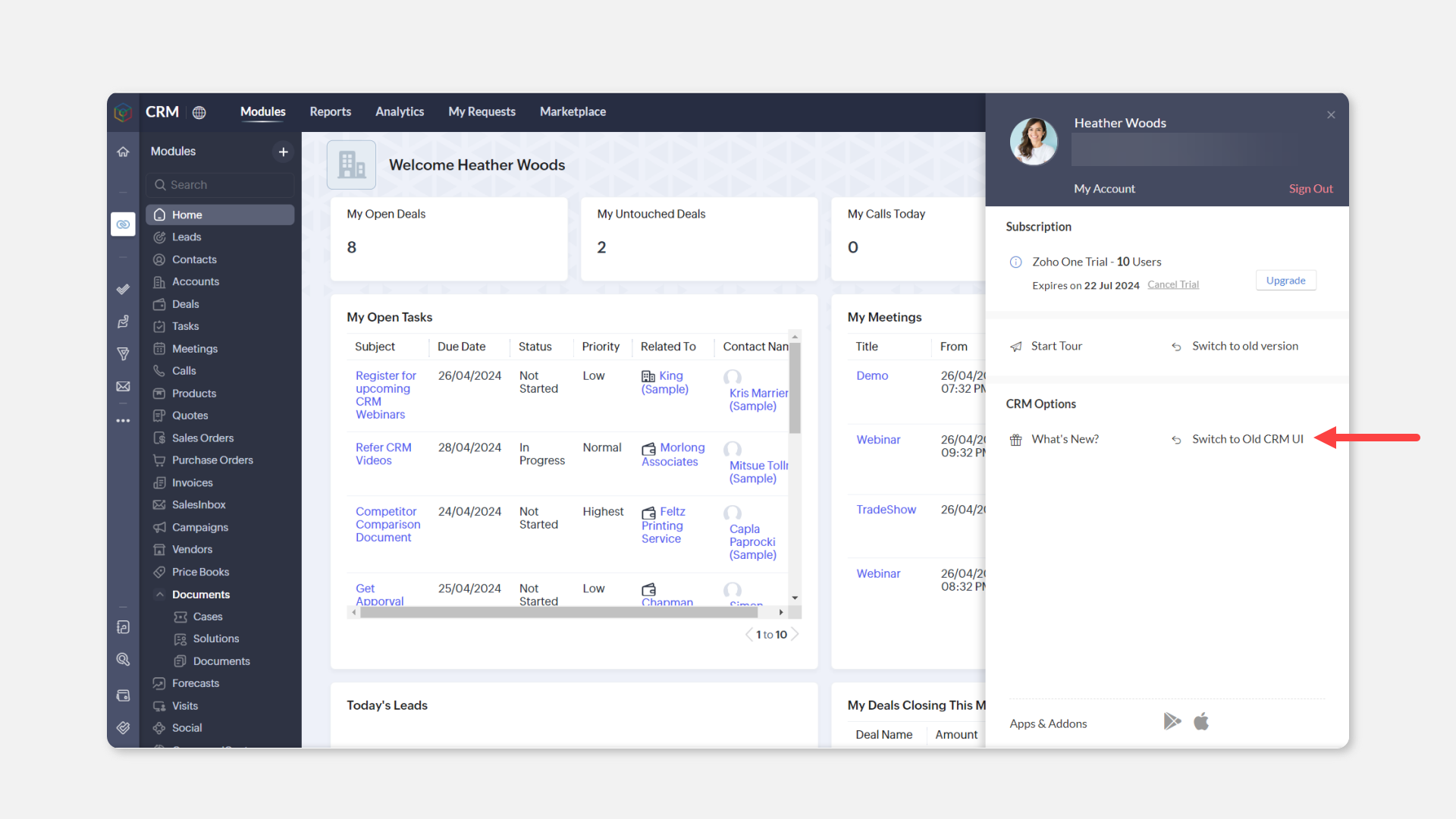
Task: Click the Google Play store icon
Action: [x=1172, y=721]
